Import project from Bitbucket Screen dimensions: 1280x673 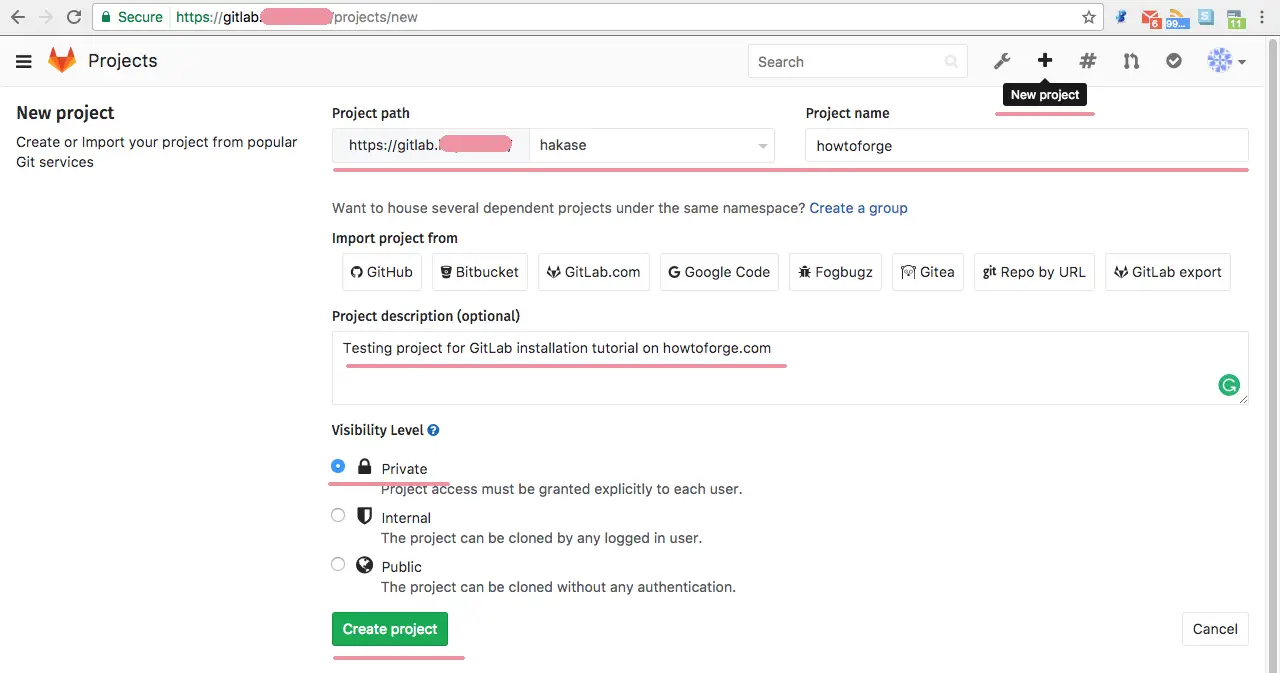(480, 272)
